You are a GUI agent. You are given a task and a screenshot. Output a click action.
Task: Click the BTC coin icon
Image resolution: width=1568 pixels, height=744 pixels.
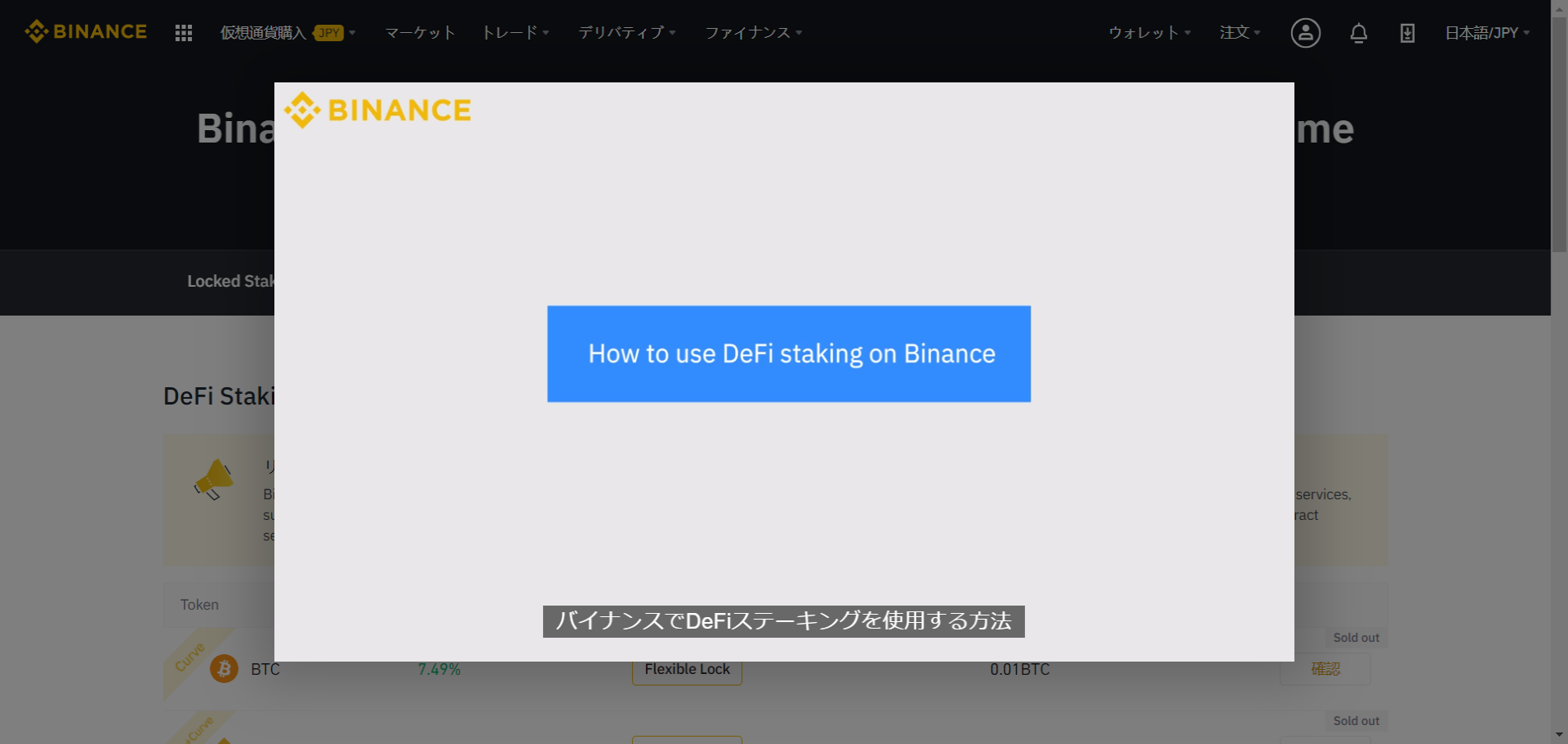224,668
